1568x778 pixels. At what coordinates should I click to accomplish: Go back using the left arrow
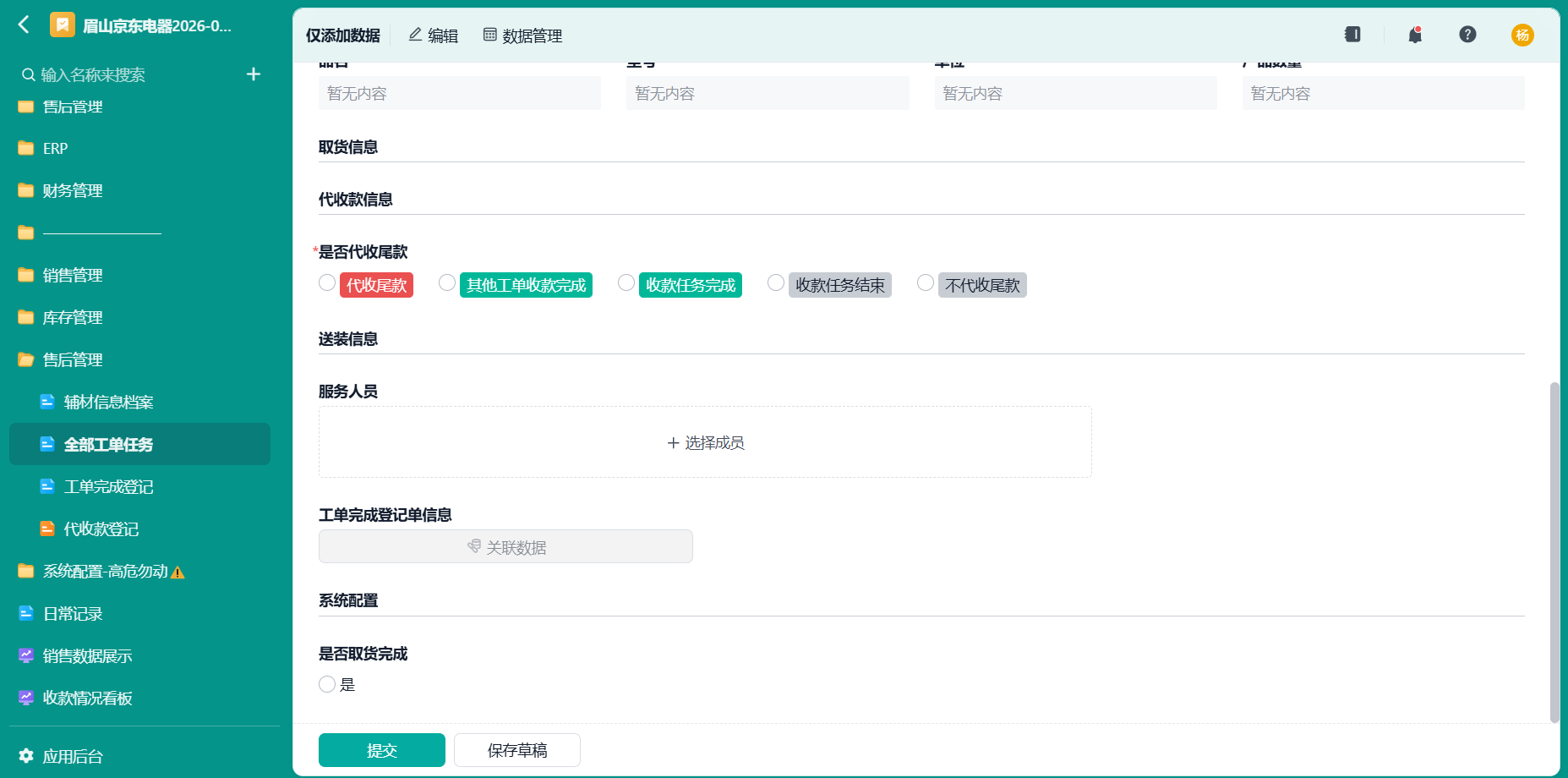click(25, 25)
